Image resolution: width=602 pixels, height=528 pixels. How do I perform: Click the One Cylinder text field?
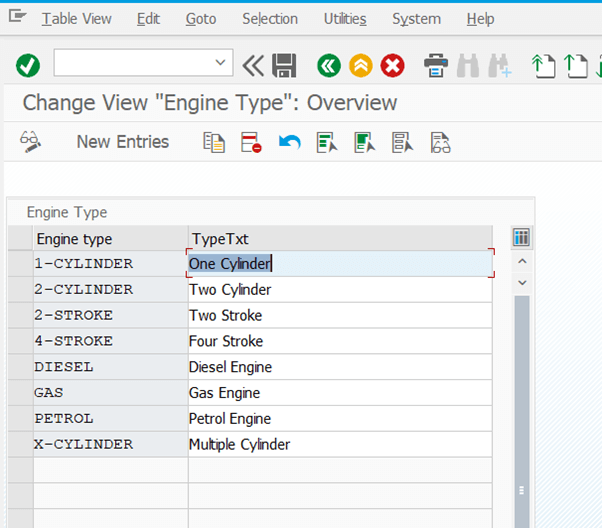click(340, 264)
